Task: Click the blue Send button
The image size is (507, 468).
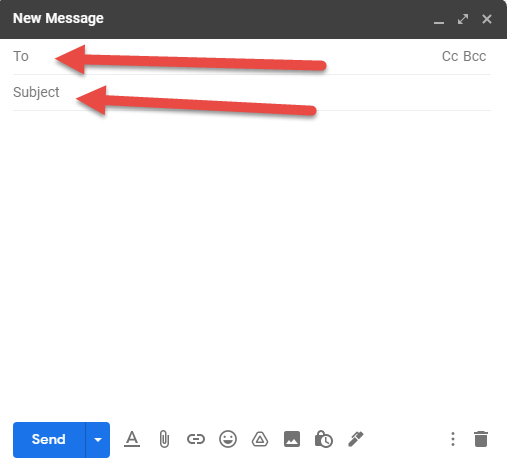Action: 49,440
